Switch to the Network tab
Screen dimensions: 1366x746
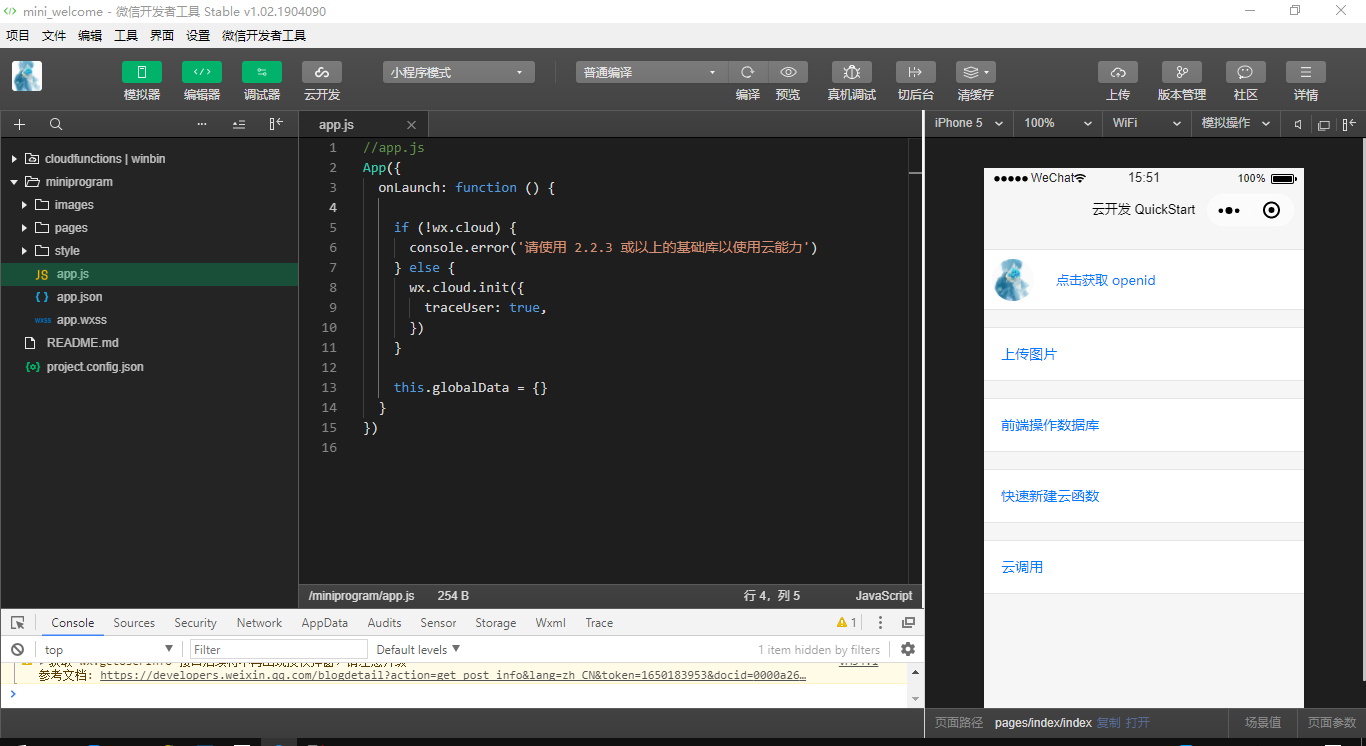click(x=259, y=623)
